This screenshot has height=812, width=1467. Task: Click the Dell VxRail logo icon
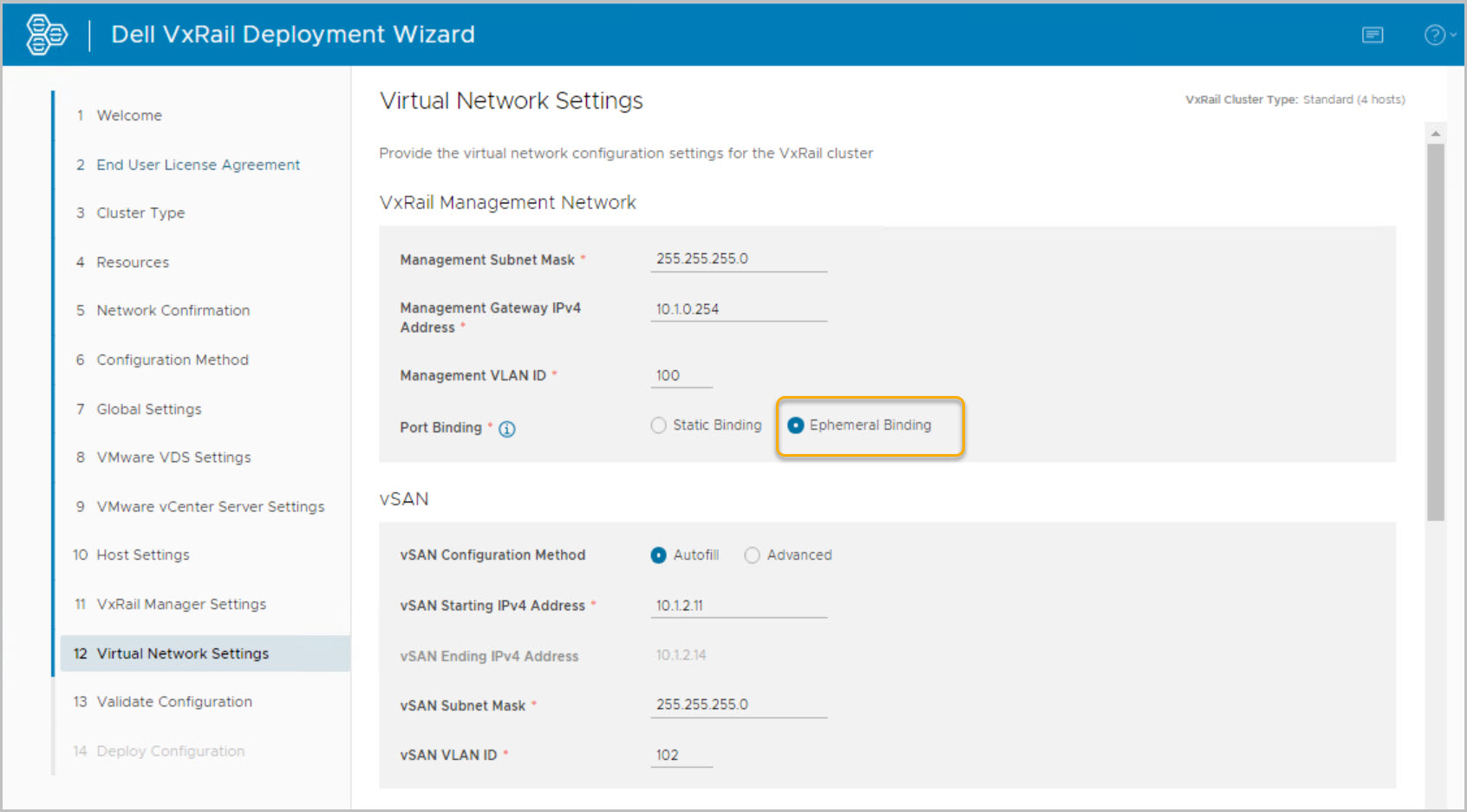coord(46,35)
